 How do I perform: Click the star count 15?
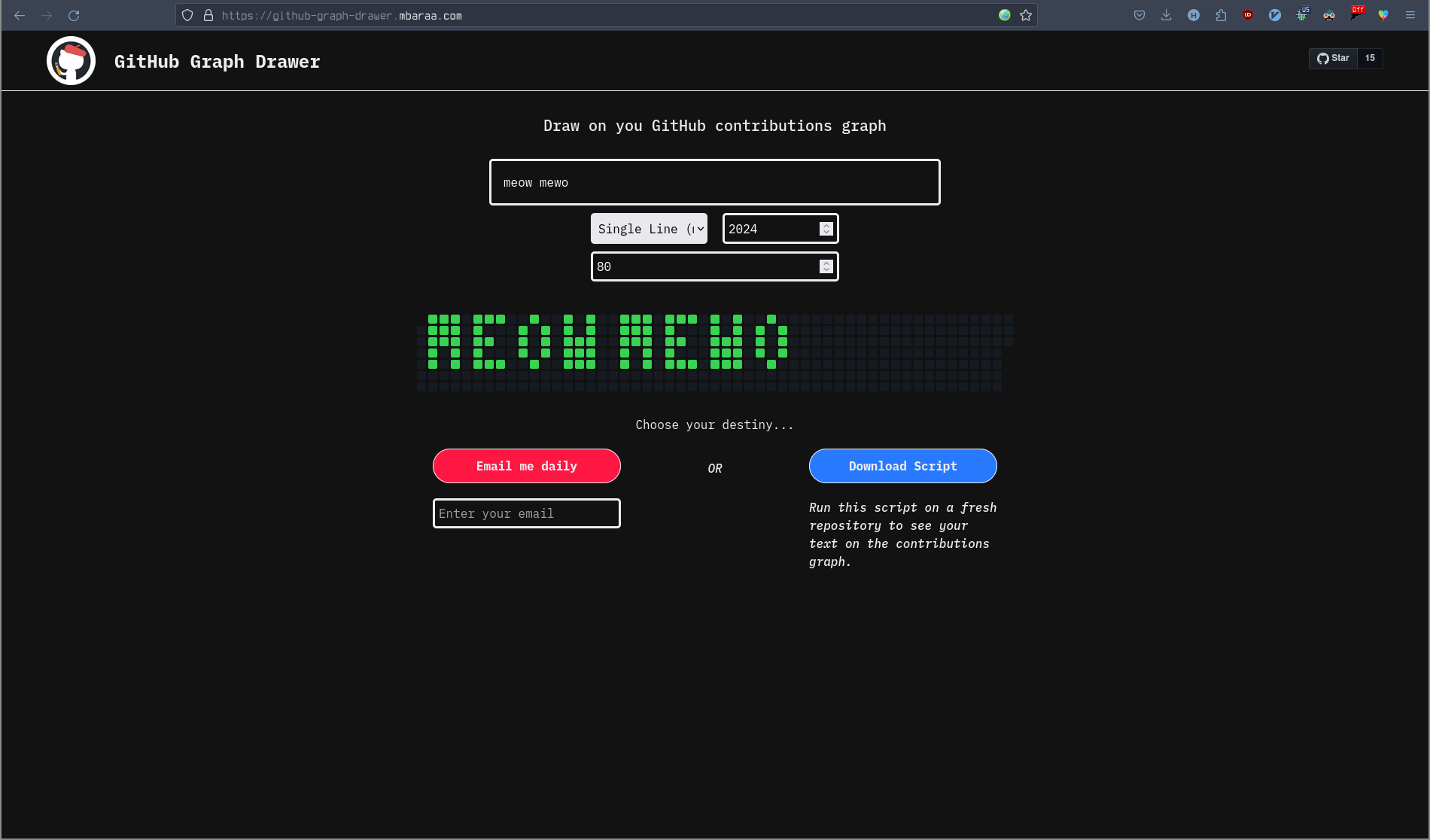1370,58
